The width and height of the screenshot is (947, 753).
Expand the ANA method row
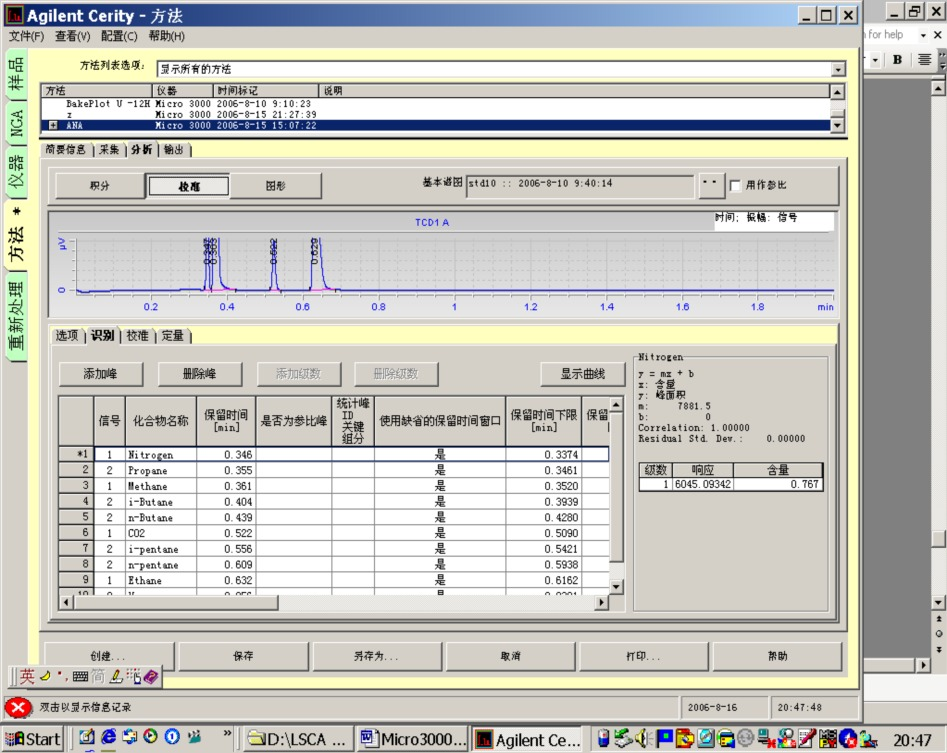click(53, 126)
